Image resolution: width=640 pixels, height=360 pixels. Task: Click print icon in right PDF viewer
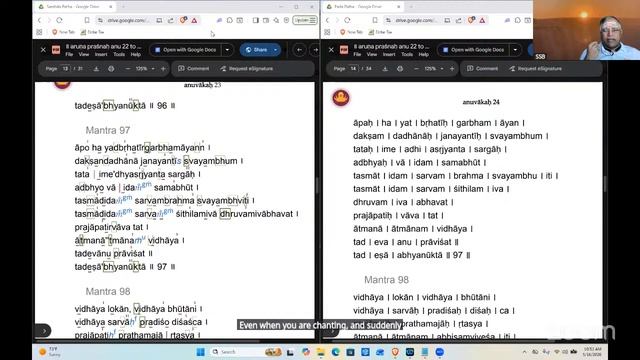[400, 69]
